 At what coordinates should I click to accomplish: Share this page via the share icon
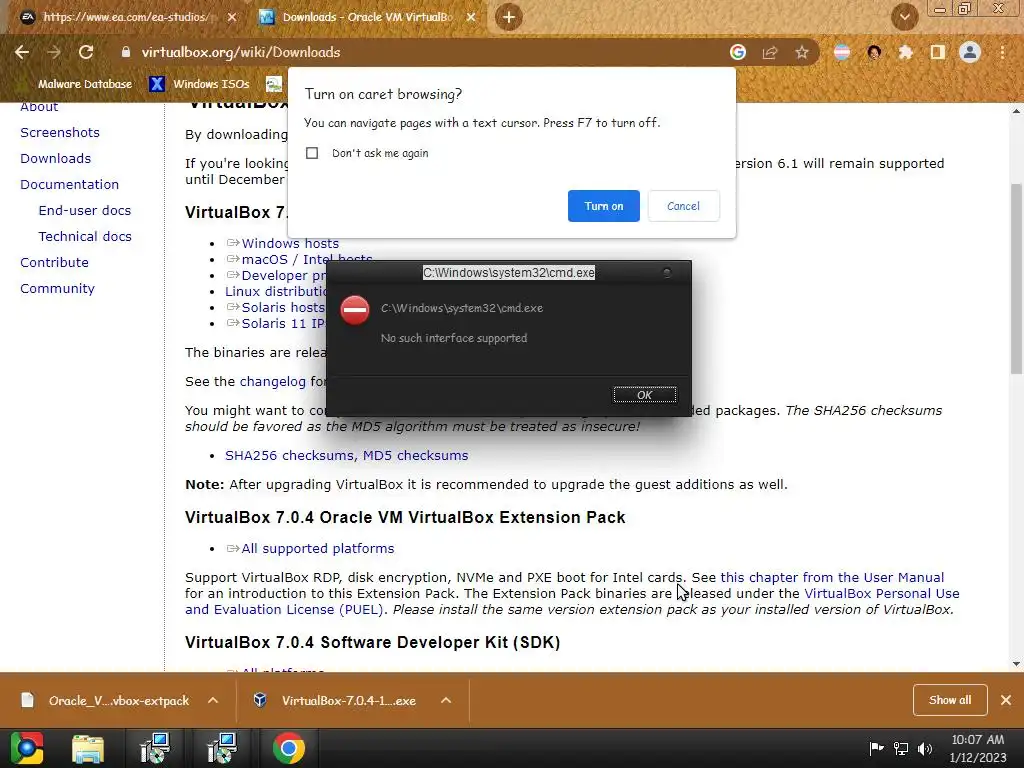click(x=770, y=52)
